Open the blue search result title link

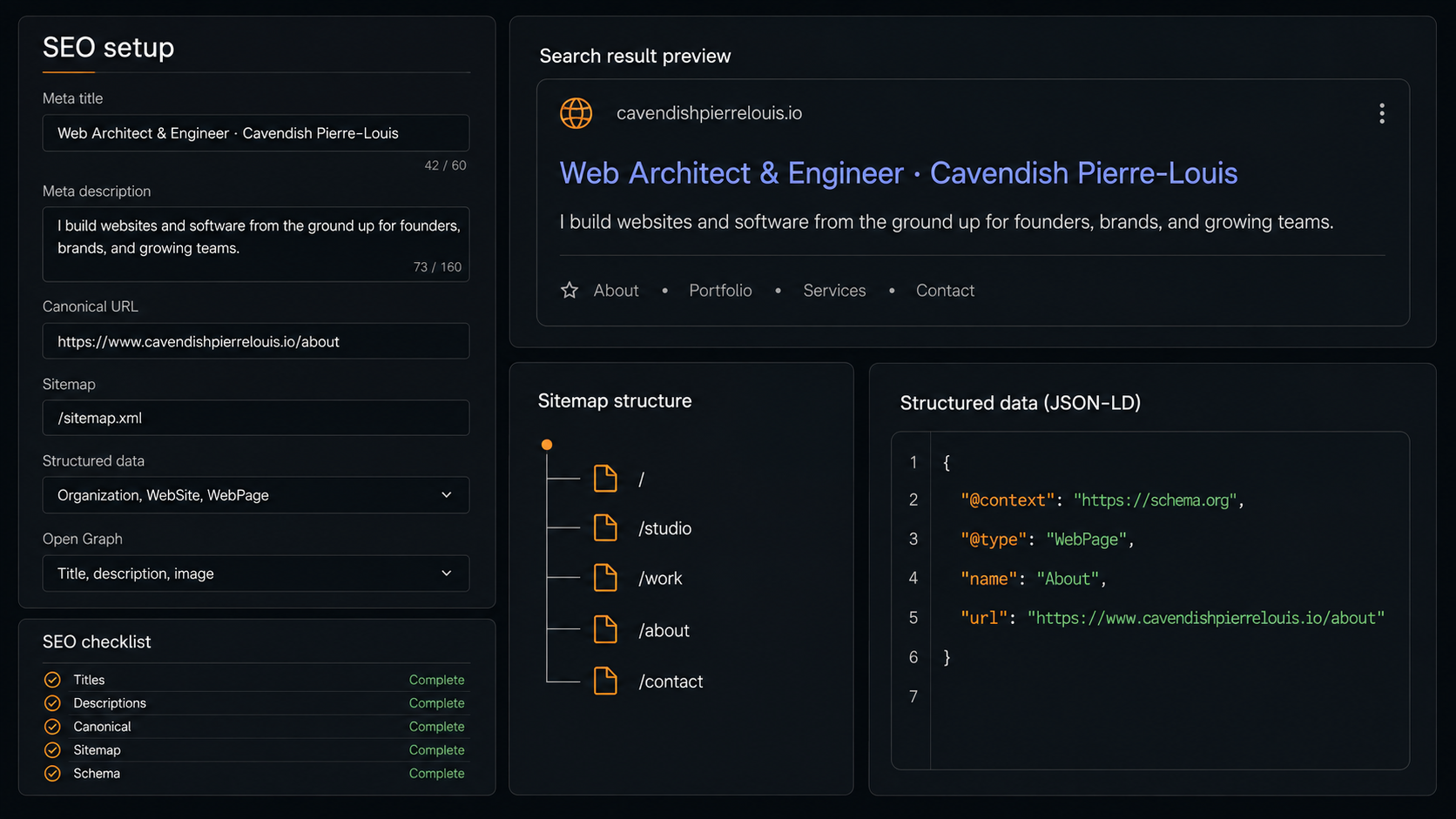(x=898, y=173)
